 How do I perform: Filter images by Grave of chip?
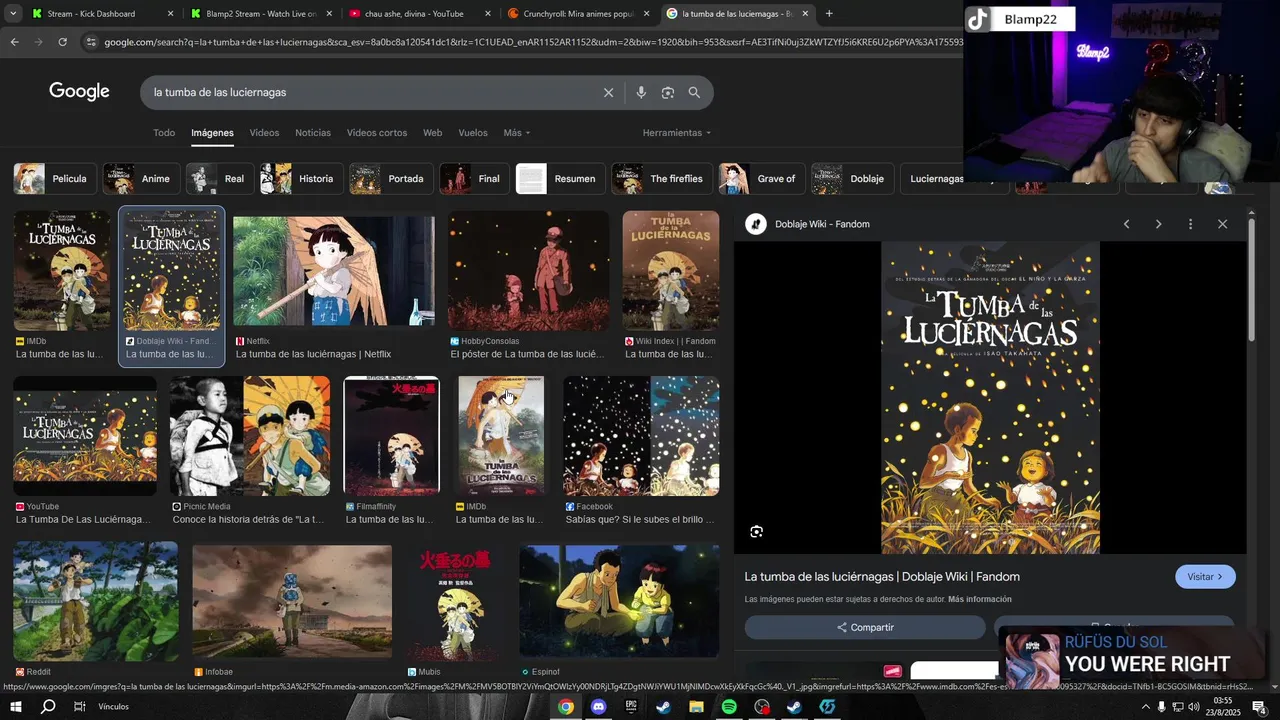click(x=762, y=179)
